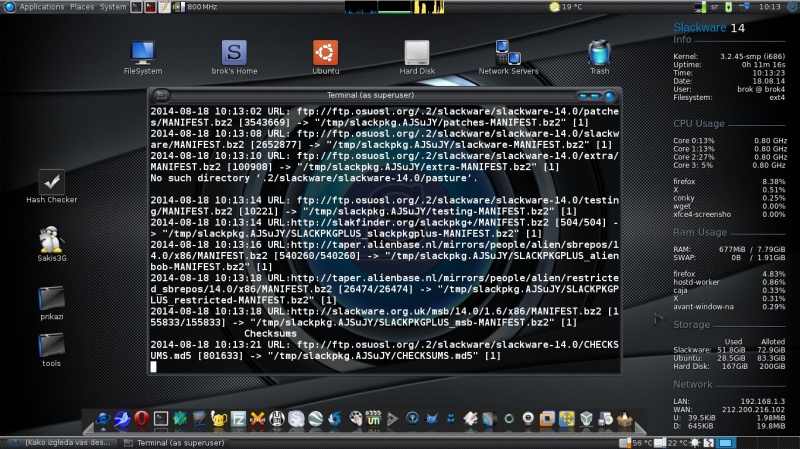Click LAN address 192.168.1.3 in conky
The image size is (800, 449).
pos(762,401)
